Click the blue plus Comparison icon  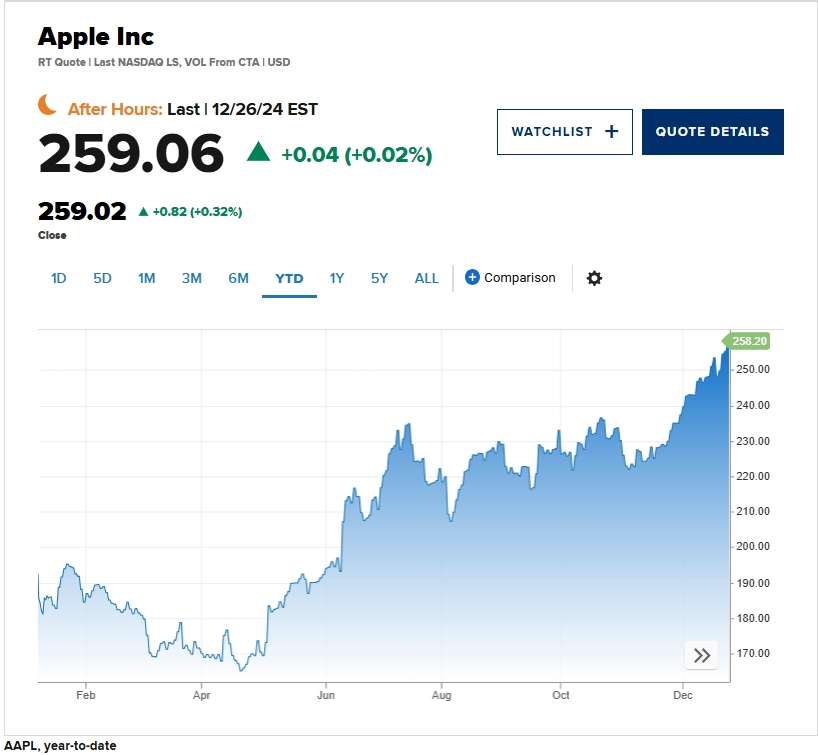(x=472, y=277)
